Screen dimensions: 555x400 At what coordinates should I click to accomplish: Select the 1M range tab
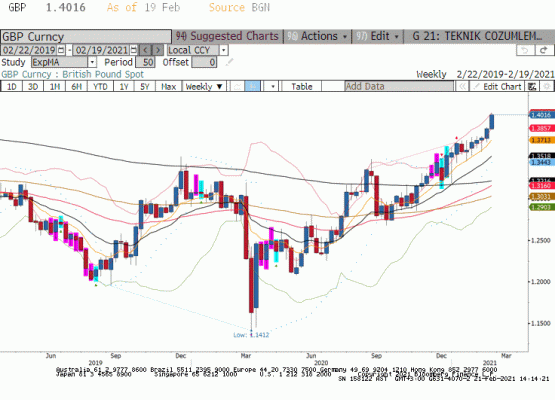tap(55, 86)
